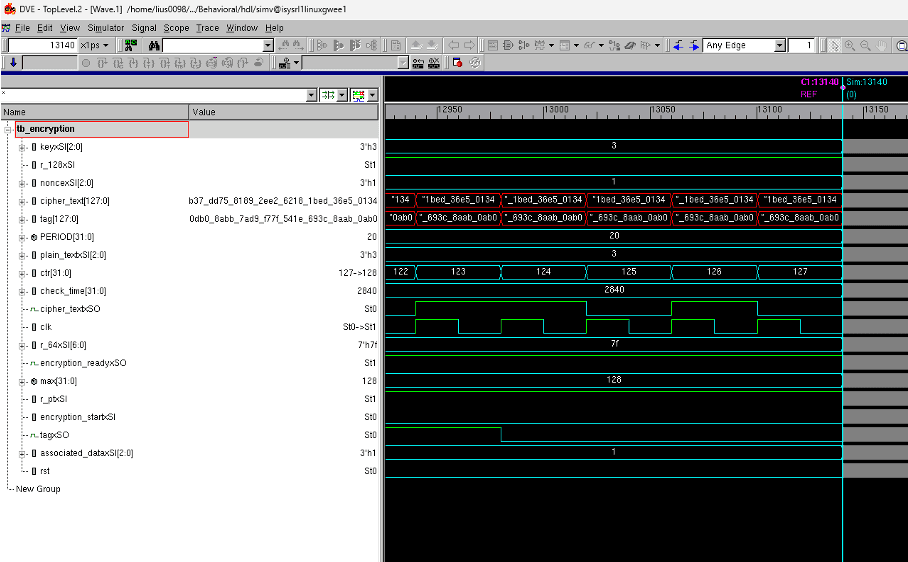Screen dimensions: 908x562
Task: Select the pan hand tool
Action: [x=881, y=45]
